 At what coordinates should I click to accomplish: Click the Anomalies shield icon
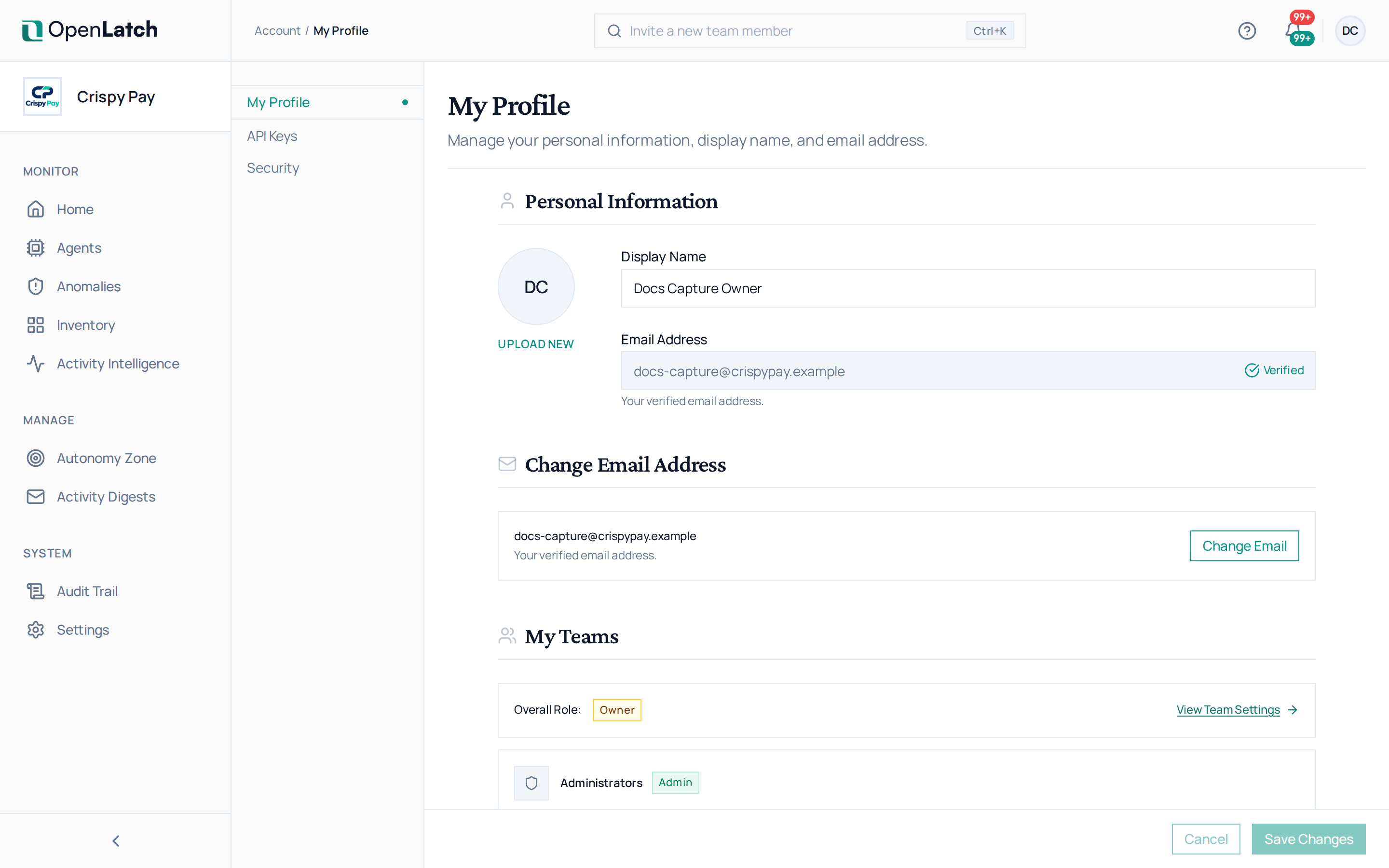click(36, 286)
